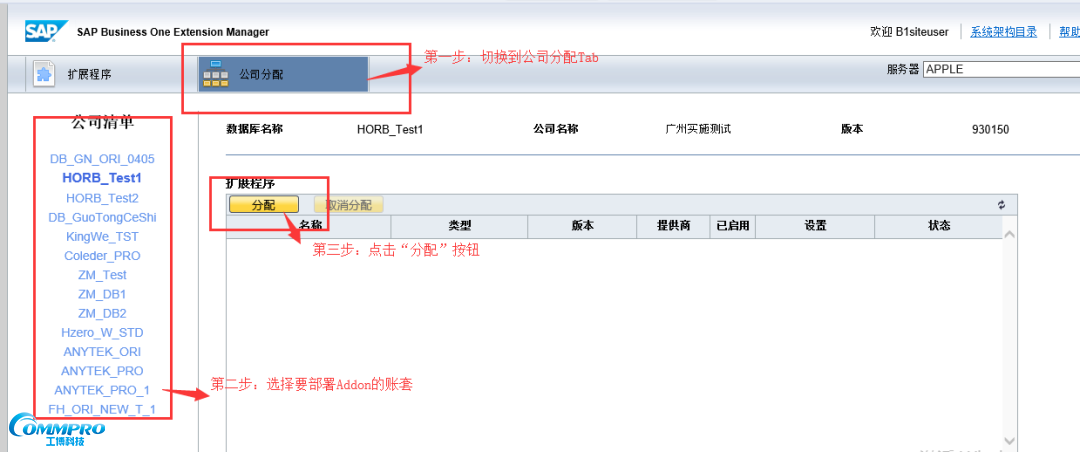Click the 服务器 input field
Screen dimensions: 1080x452
[1000, 70]
